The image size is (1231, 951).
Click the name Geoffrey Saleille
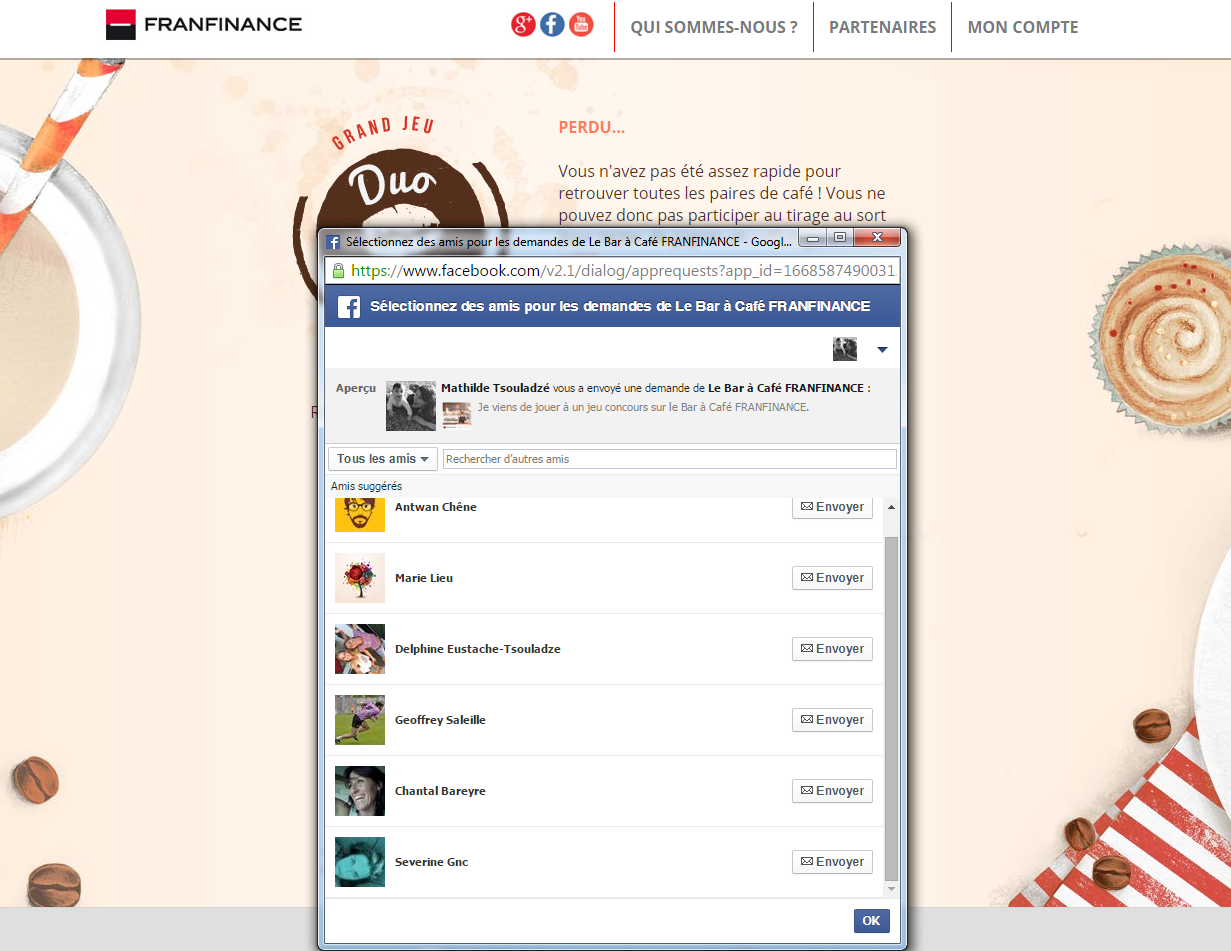tap(440, 720)
